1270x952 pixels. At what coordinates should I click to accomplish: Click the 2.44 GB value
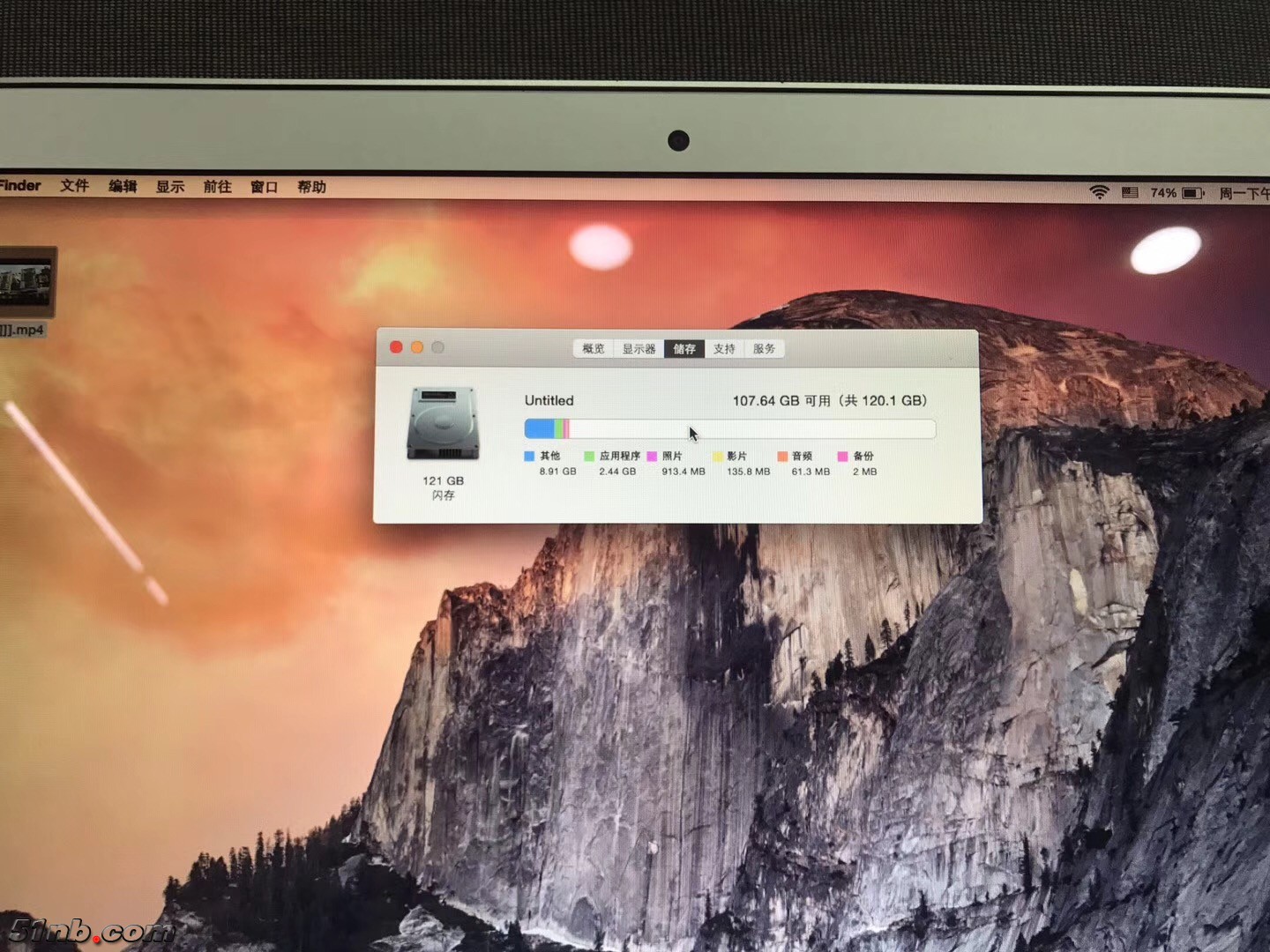(617, 472)
